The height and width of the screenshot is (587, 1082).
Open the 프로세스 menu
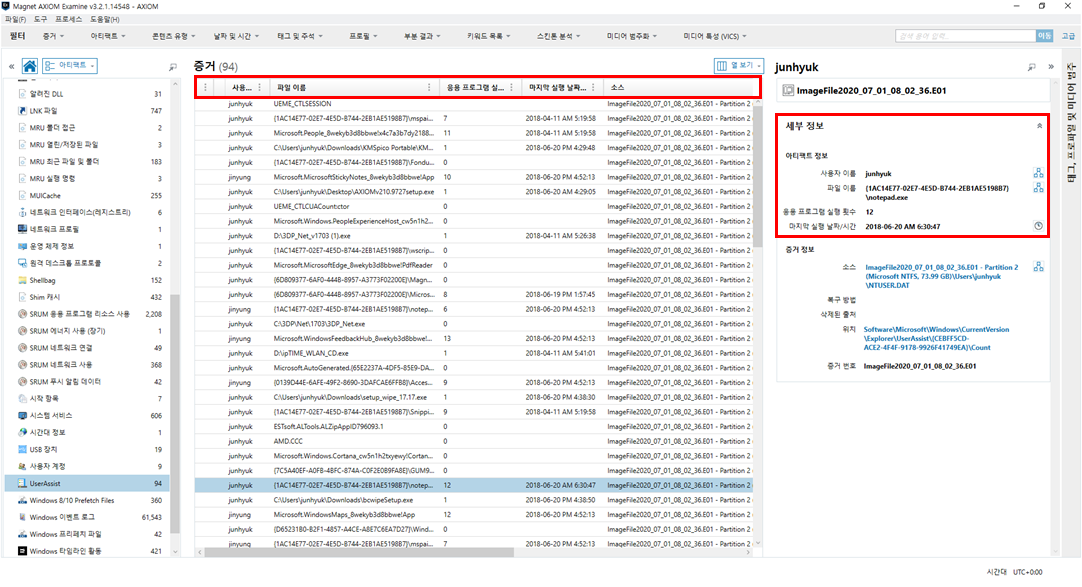[68, 19]
